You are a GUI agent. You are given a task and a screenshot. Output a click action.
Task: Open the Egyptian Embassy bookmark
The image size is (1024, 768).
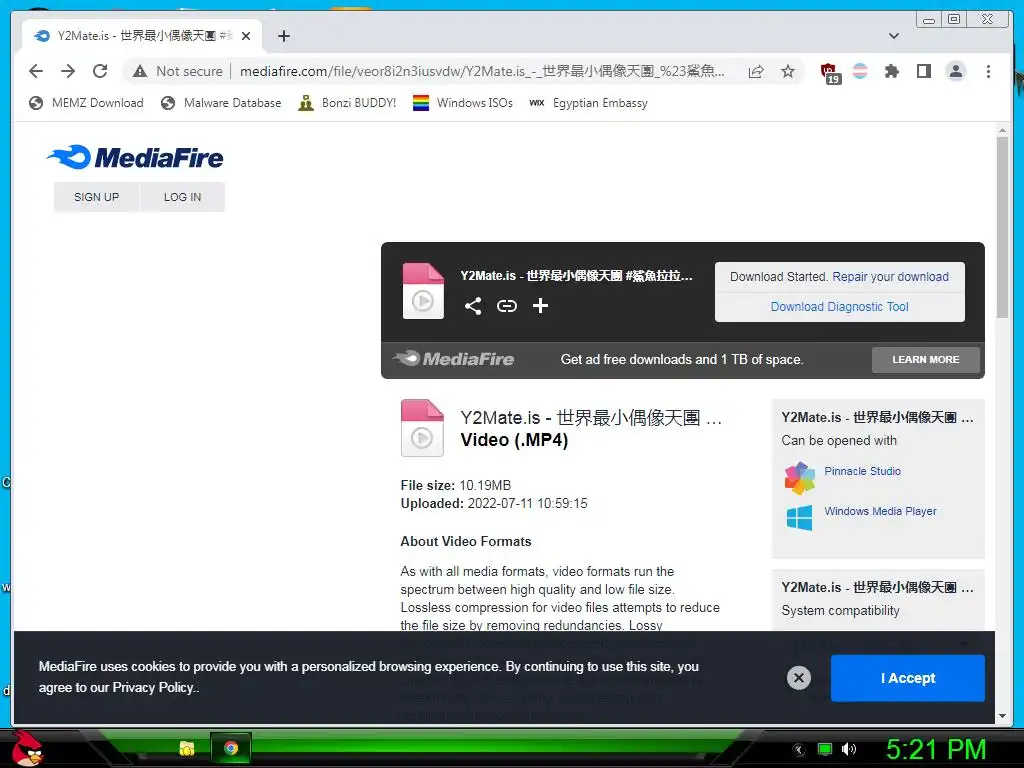click(x=588, y=103)
